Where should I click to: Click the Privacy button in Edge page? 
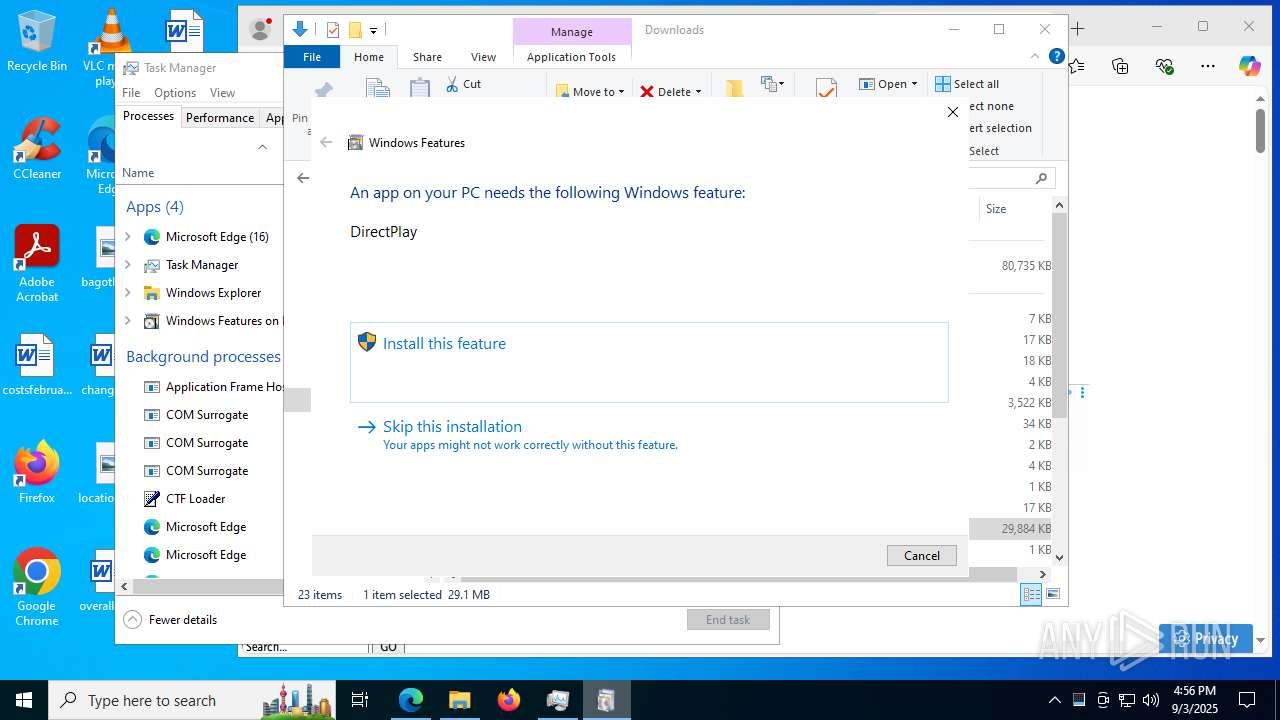pyautogui.click(x=1206, y=639)
